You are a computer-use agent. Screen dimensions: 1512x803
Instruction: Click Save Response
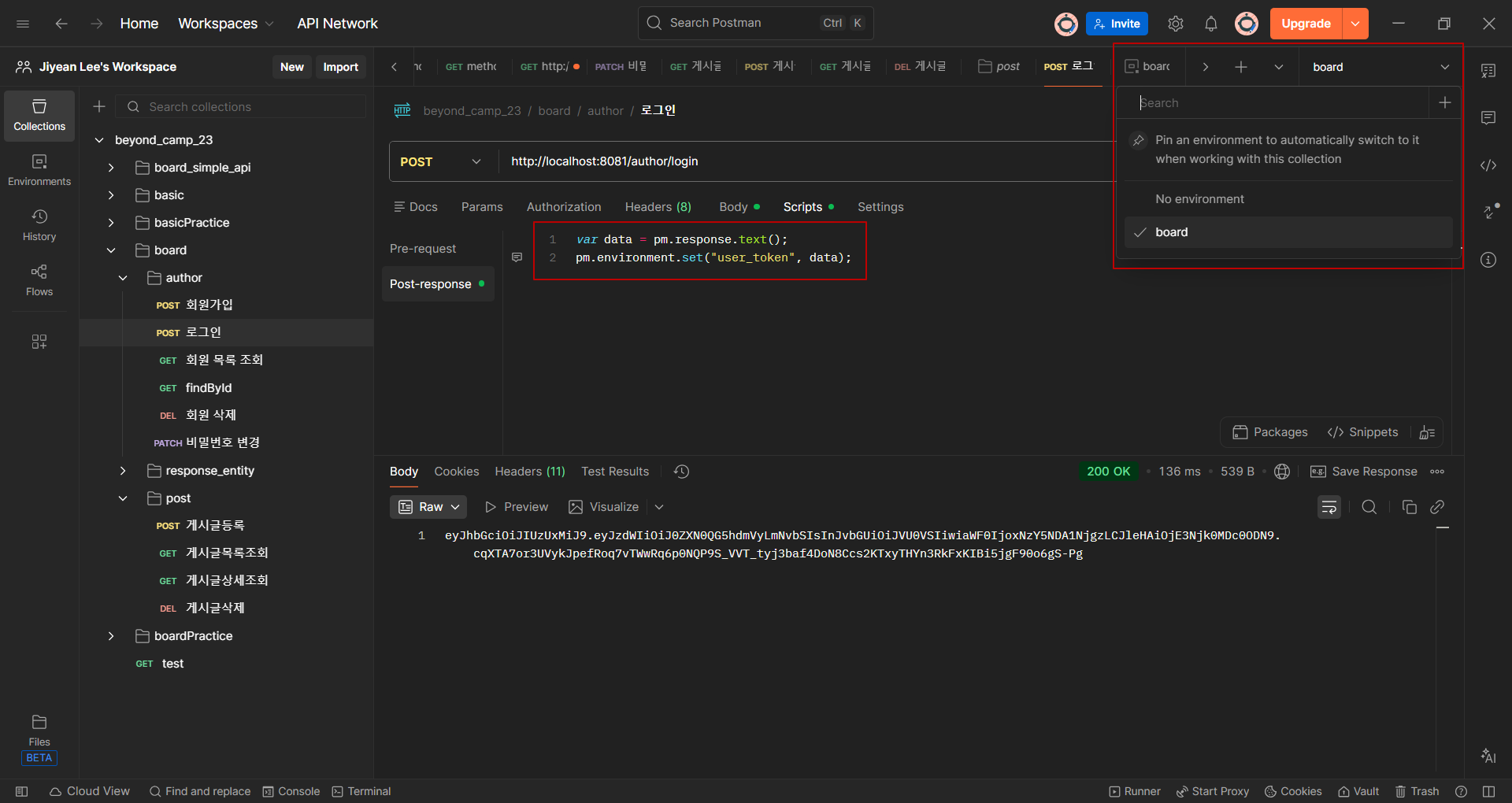coord(1364,472)
